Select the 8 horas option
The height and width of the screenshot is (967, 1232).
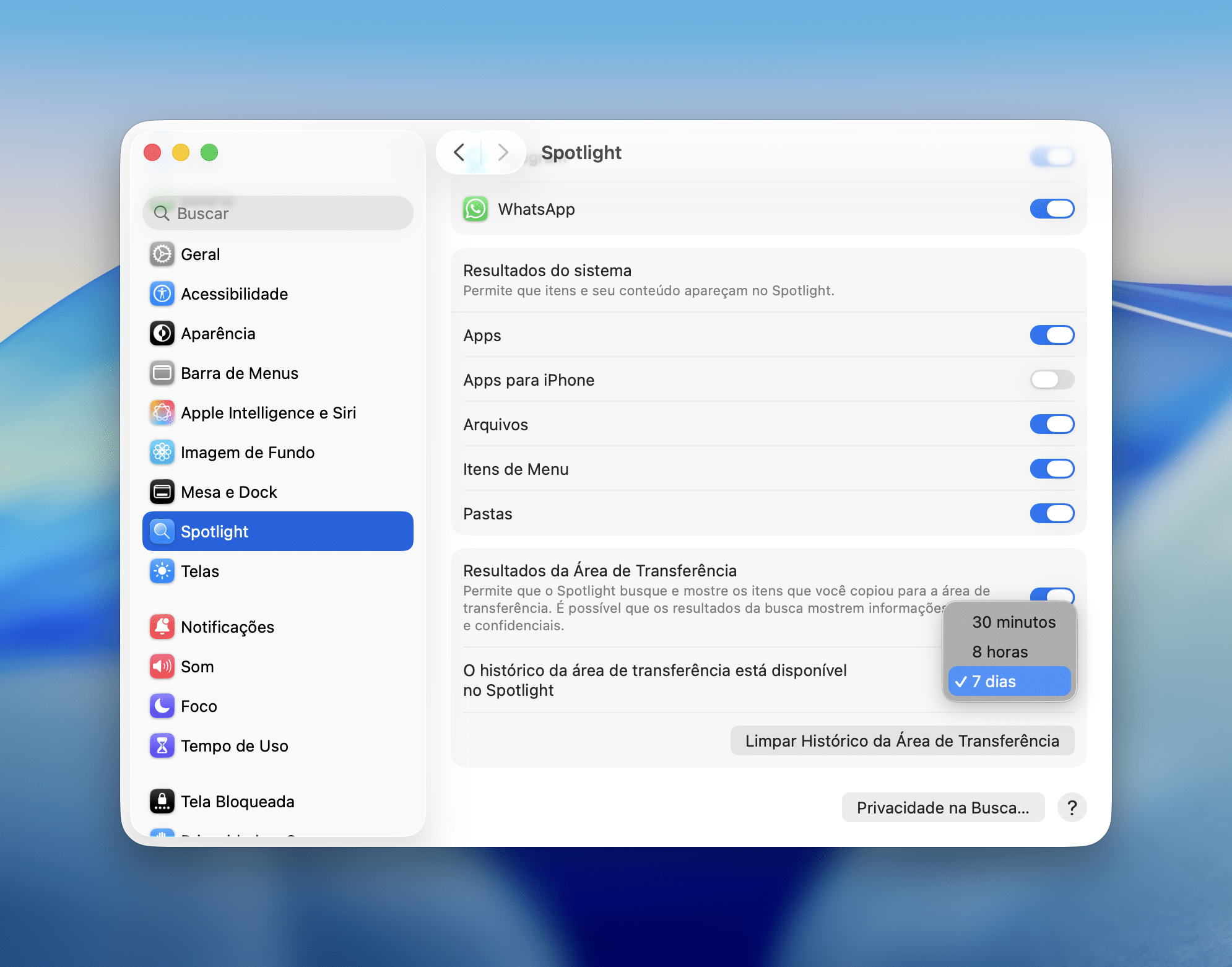pos(999,652)
